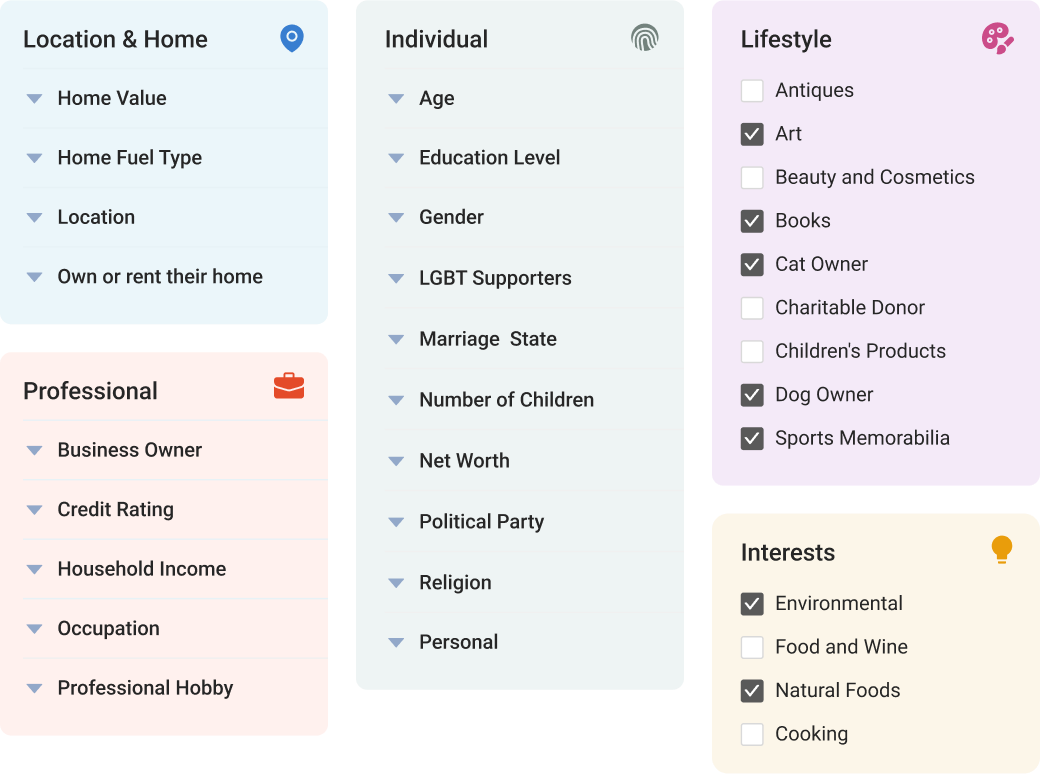Tick the Cooking checkbox

(x=752, y=735)
